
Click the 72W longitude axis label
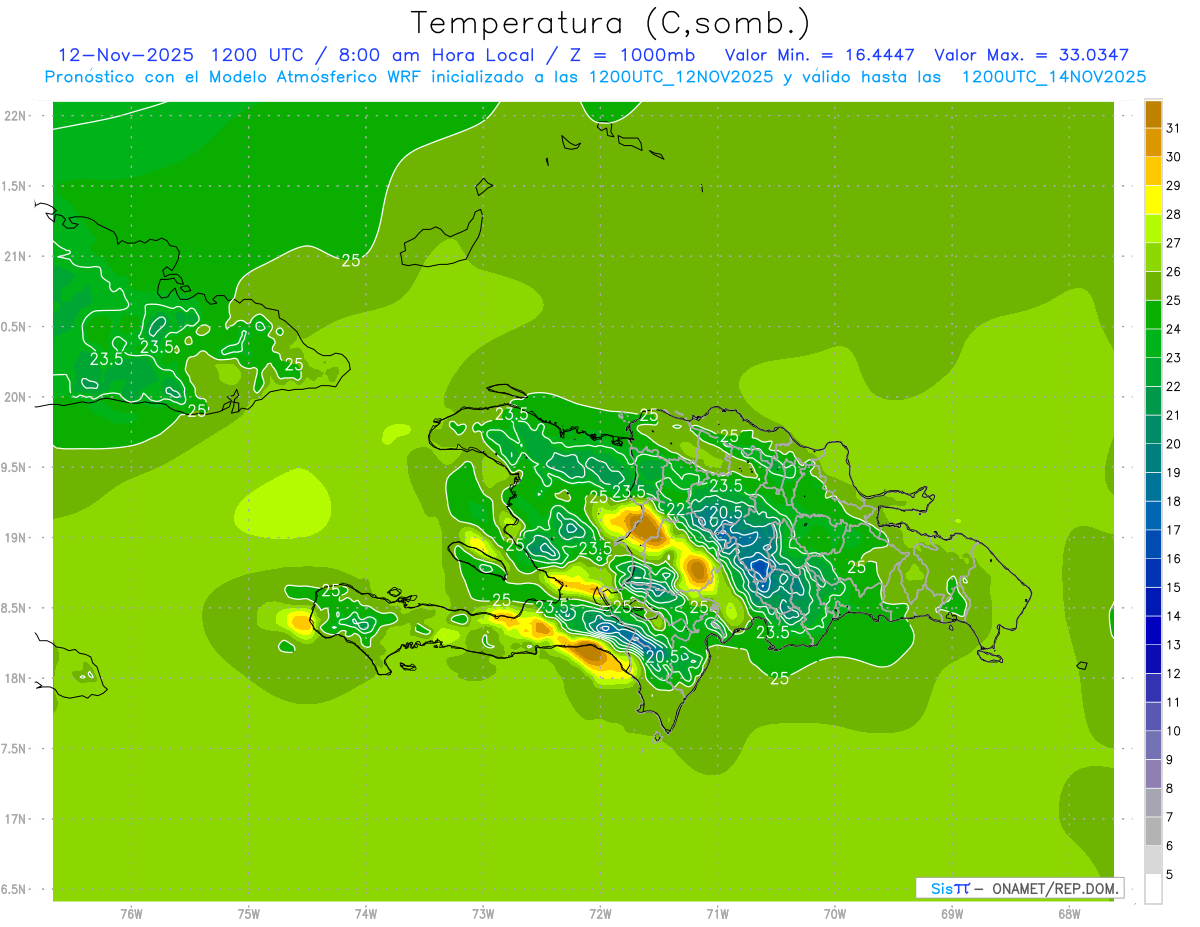(600, 914)
